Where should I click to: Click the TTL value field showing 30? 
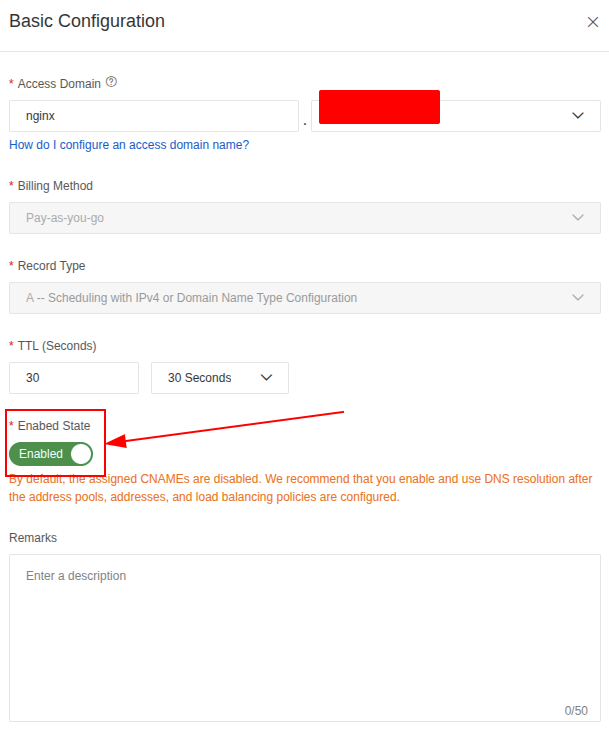74,378
